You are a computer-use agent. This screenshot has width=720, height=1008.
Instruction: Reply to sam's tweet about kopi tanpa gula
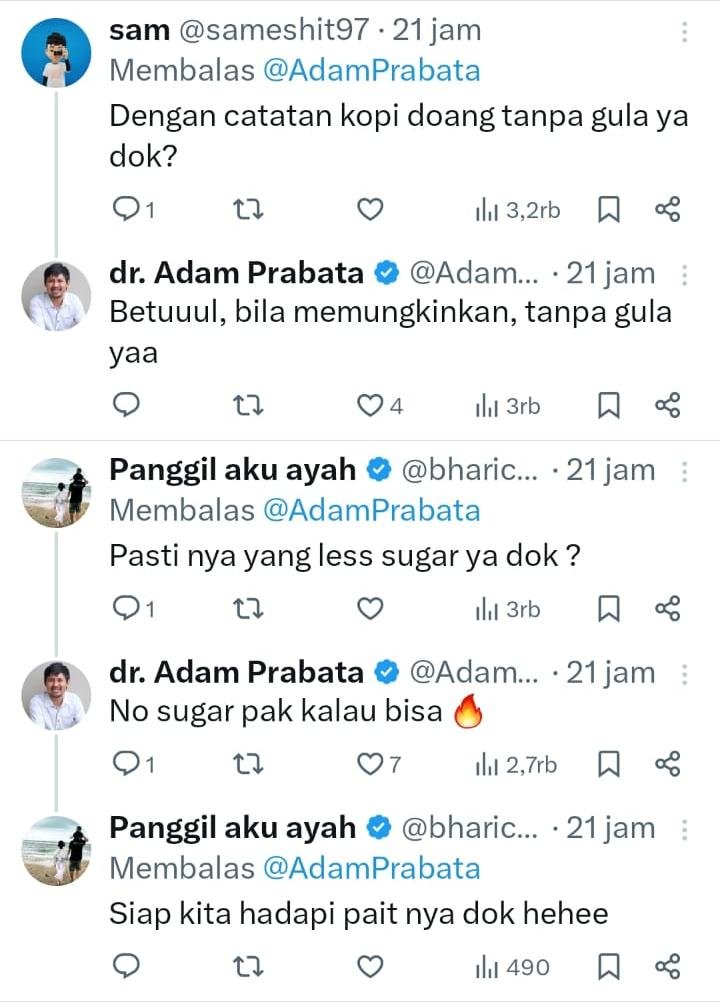point(126,209)
